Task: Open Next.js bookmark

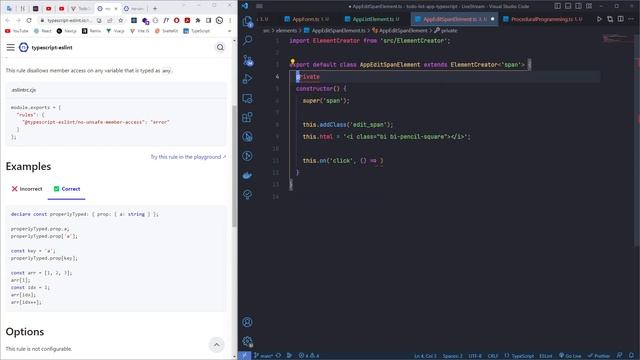Action: 67,31
